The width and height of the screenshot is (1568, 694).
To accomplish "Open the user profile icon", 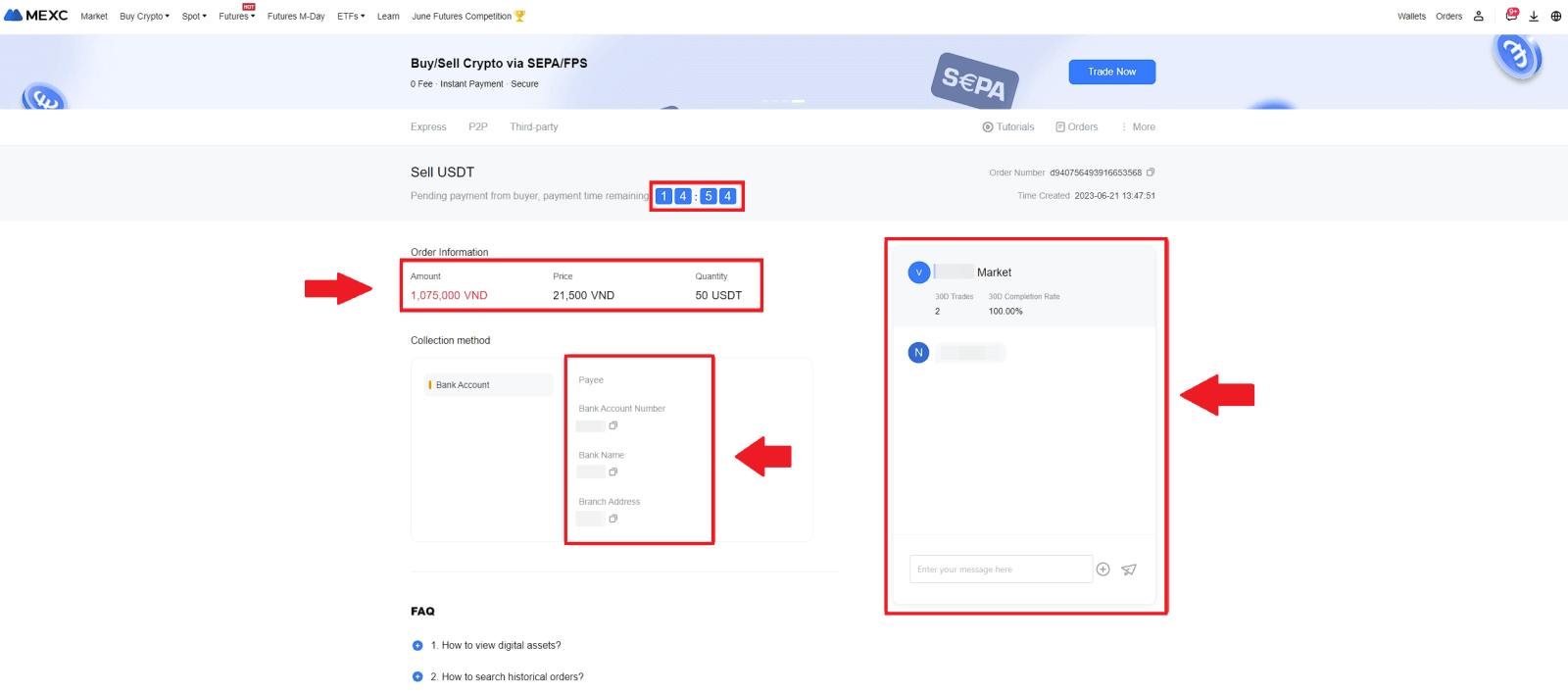I will point(1479,16).
